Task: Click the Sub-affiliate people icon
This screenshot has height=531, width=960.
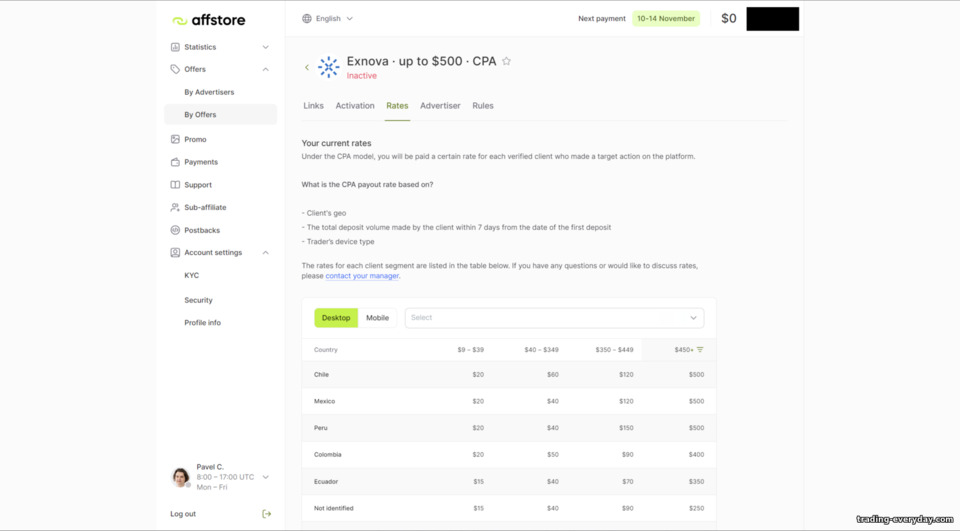Action: click(x=175, y=208)
